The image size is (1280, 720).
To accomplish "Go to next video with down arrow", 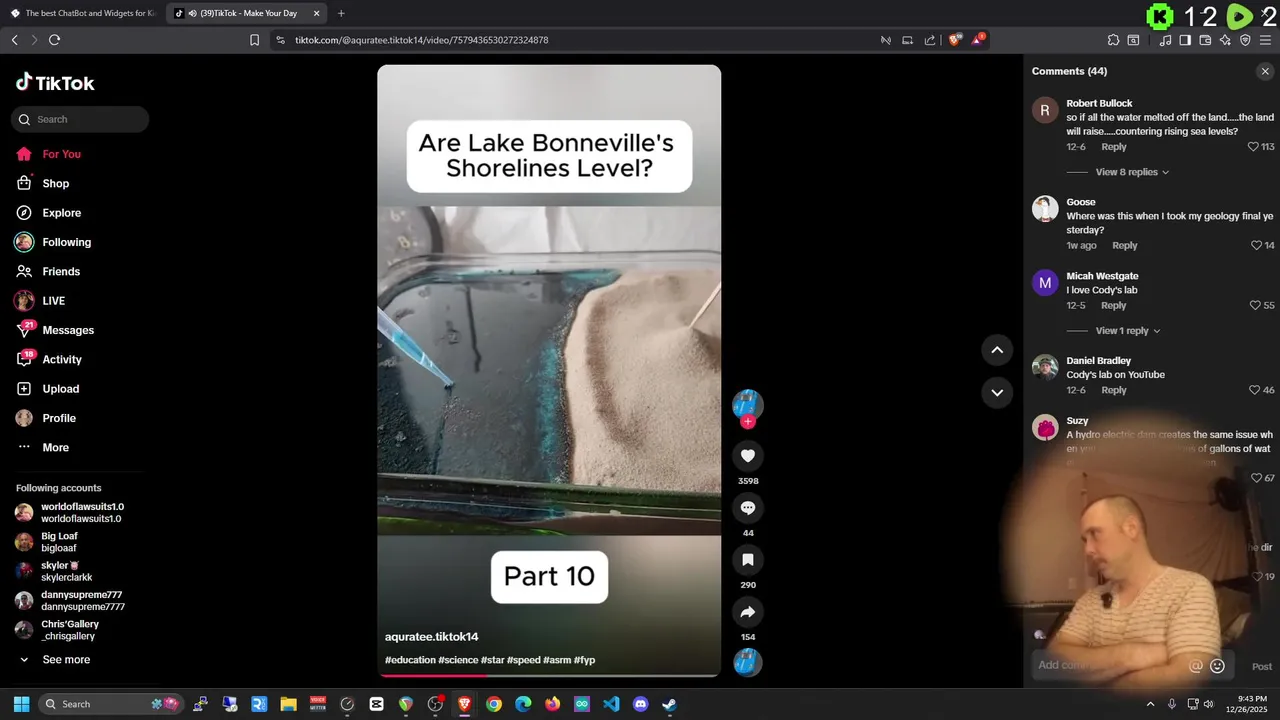I will click(x=997, y=392).
